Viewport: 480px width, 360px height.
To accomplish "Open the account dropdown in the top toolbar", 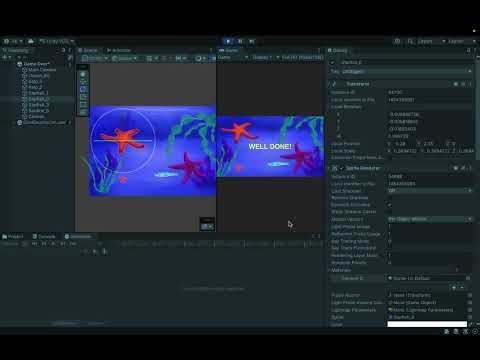I will [13, 41].
